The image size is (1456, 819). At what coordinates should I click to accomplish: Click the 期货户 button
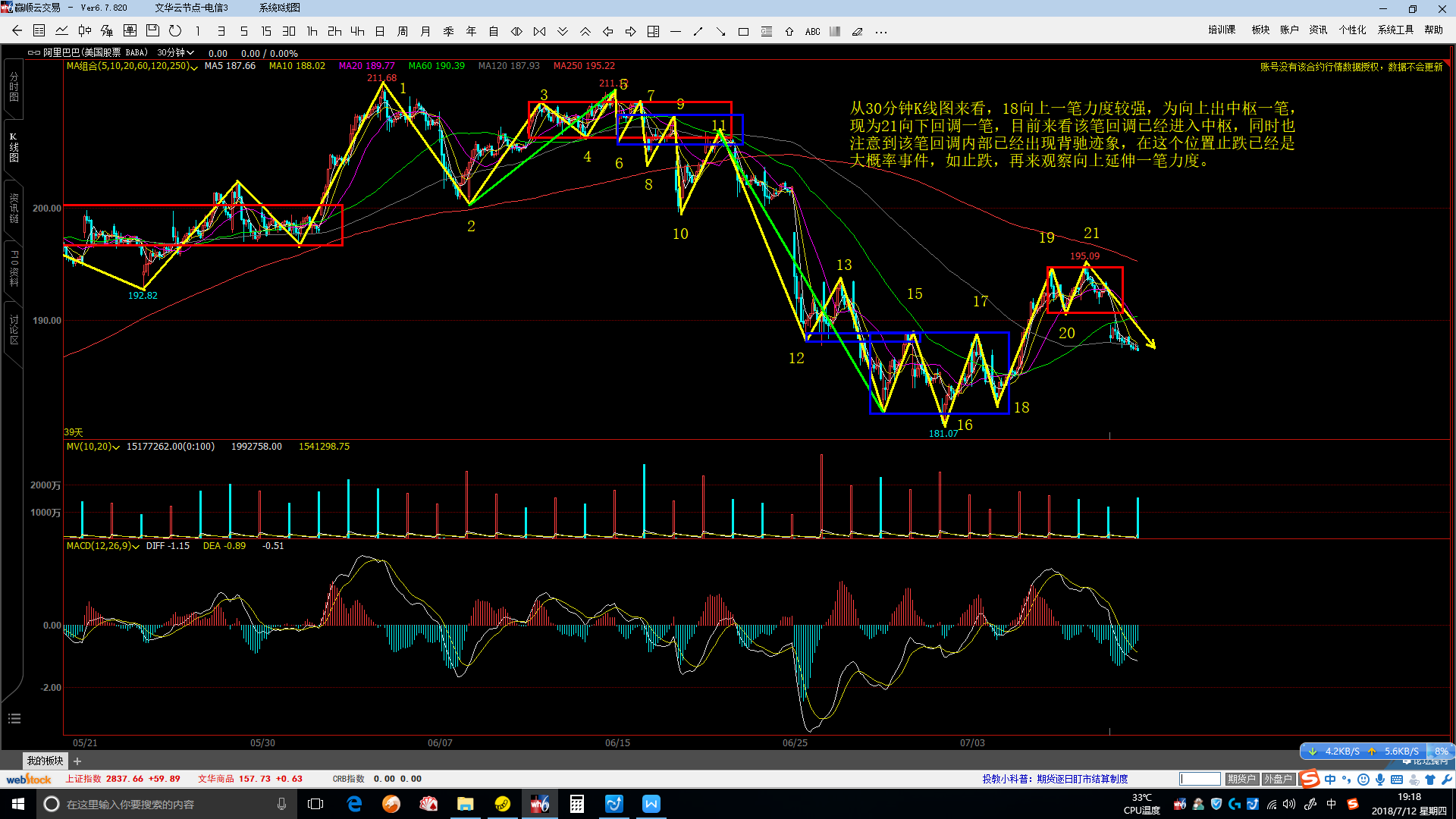[x=1241, y=779]
